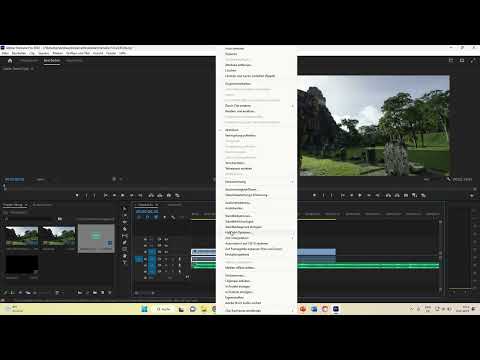Screen dimensions: 480x360
Task: Expand Clip-Keyframes einblenden submenu
Action: point(256,310)
